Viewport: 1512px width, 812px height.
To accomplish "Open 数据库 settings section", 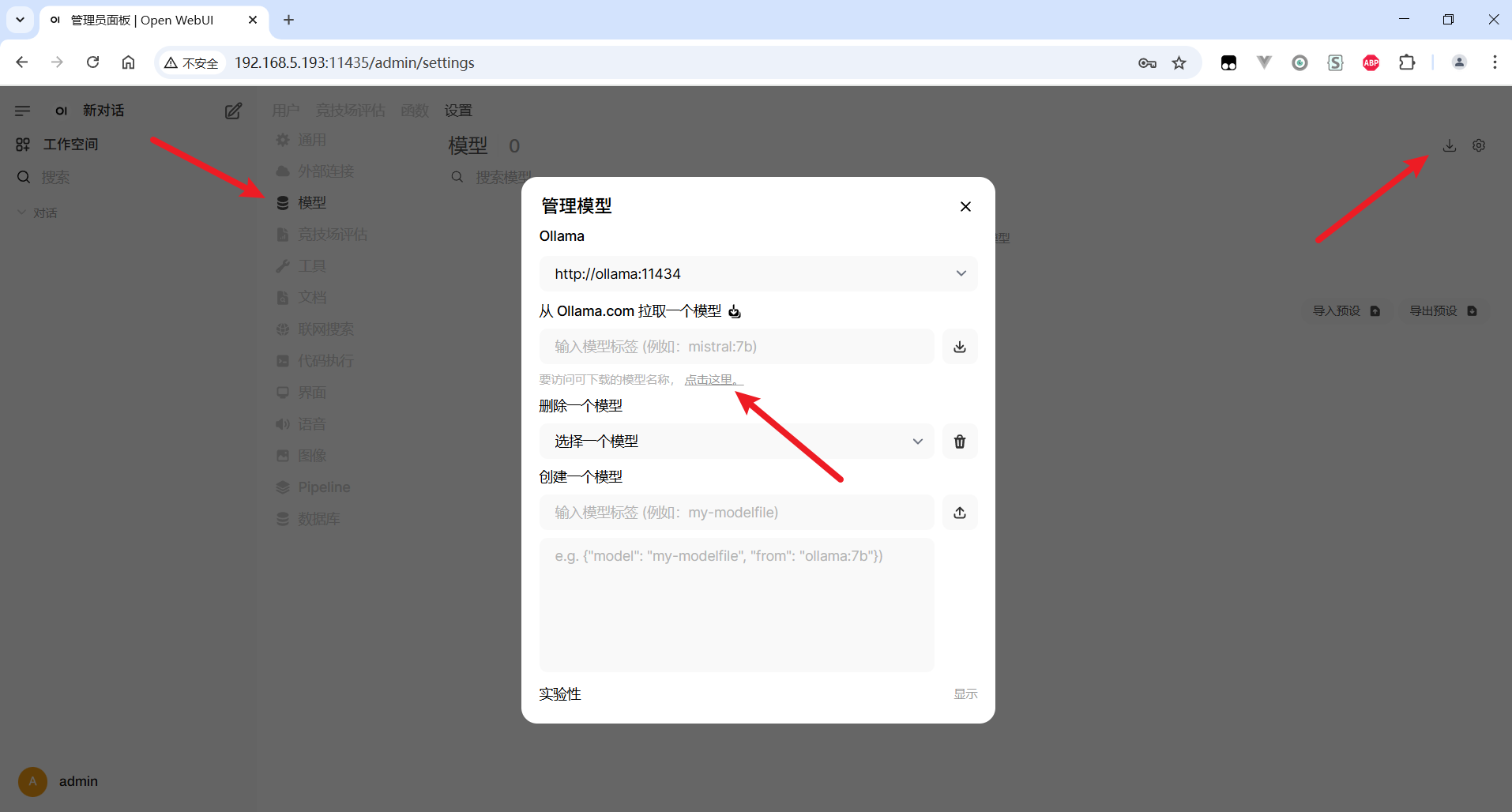I will [x=308, y=519].
